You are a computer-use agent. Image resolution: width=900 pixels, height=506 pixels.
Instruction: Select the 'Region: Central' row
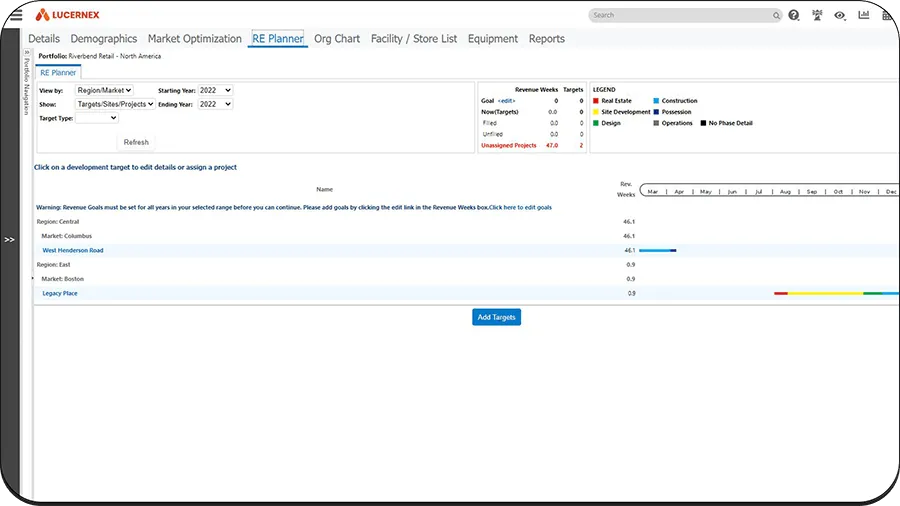click(x=58, y=222)
